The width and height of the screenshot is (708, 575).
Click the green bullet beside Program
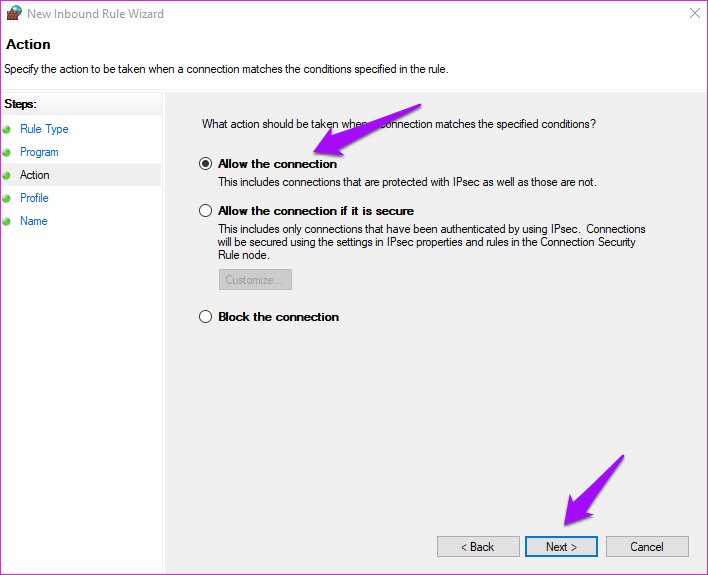6,153
